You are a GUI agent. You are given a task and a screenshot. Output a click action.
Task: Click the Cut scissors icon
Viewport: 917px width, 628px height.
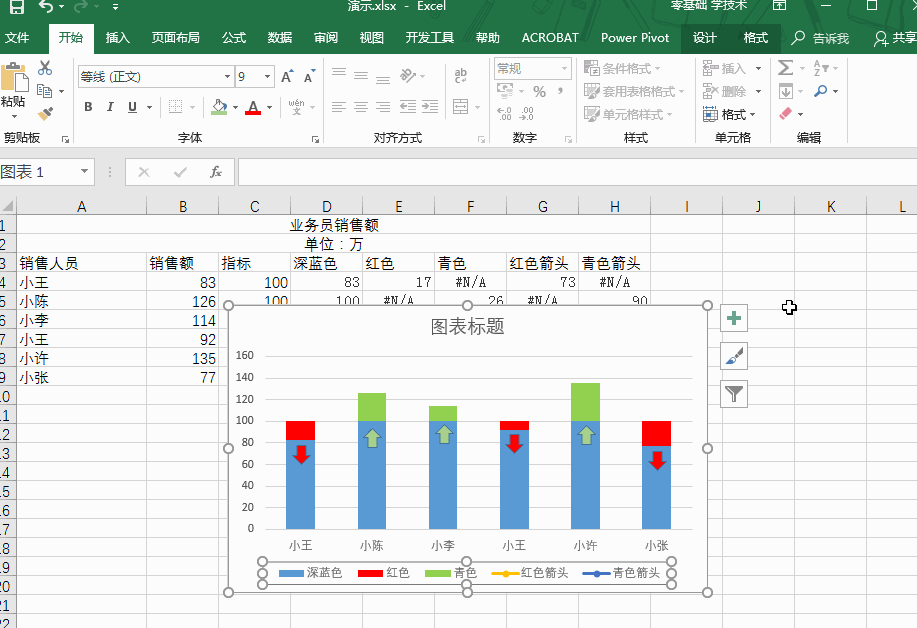point(44,68)
